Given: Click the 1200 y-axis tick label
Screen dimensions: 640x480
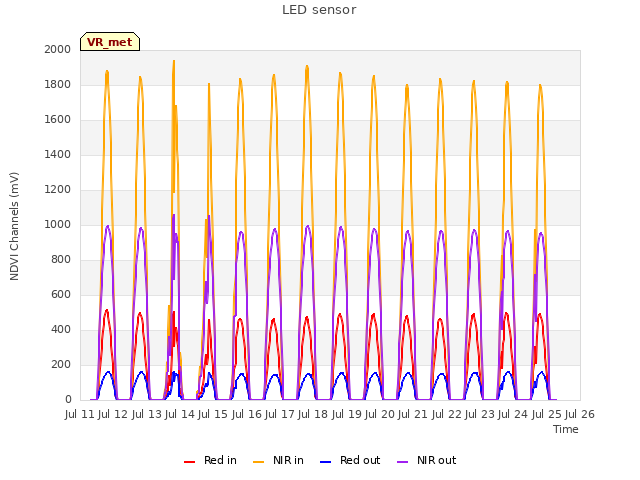Looking at the screenshot, I should click(58, 189).
